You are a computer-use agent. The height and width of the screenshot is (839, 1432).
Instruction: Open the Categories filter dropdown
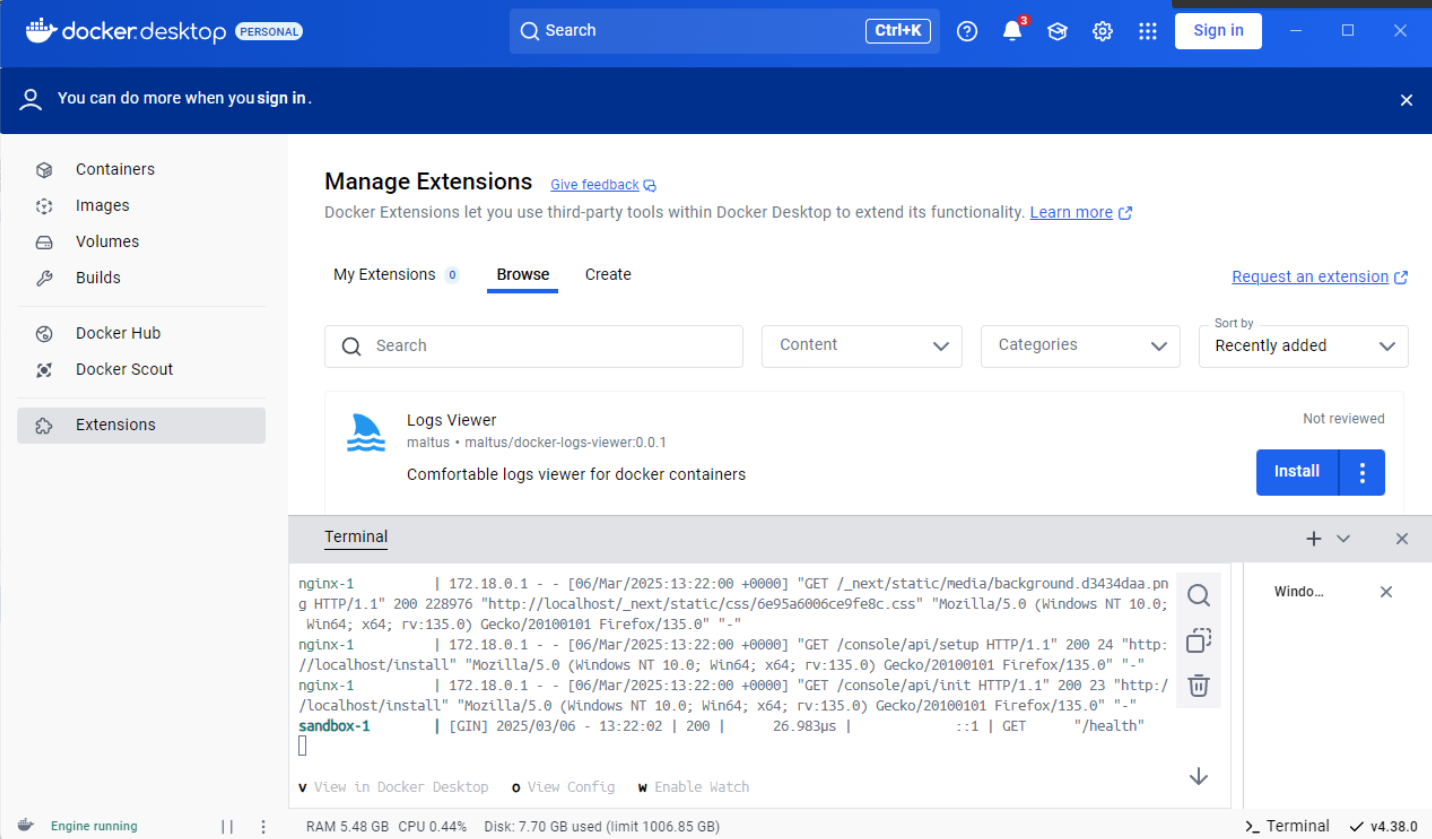coord(1080,346)
